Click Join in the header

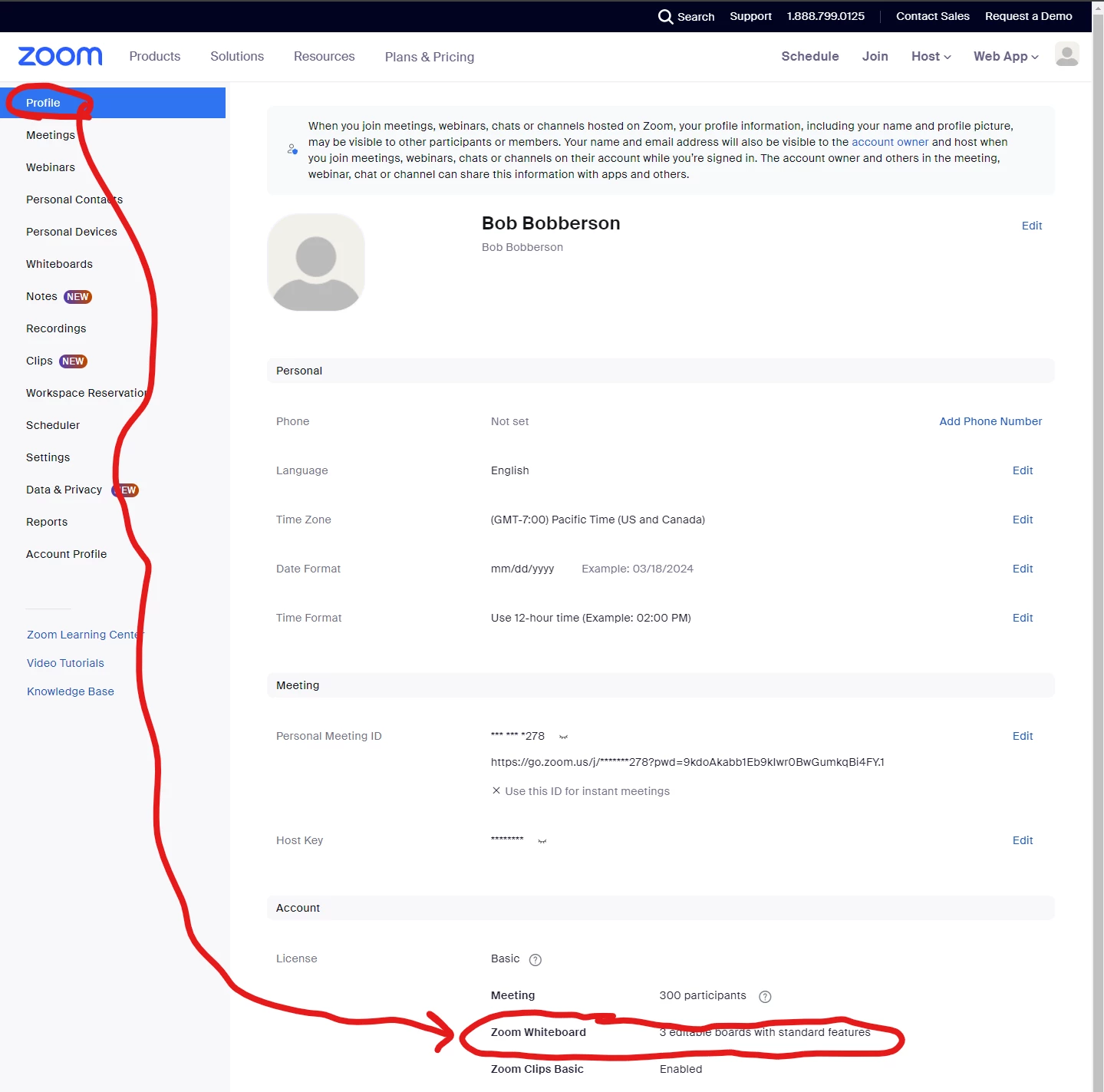[x=875, y=56]
